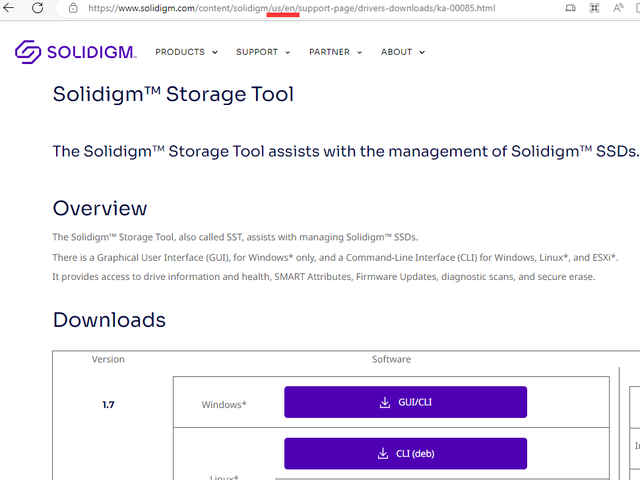This screenshot has height=480, width=640.
Task: Click download icon on CLI (deb) button
Action: (x=384, y=454)
